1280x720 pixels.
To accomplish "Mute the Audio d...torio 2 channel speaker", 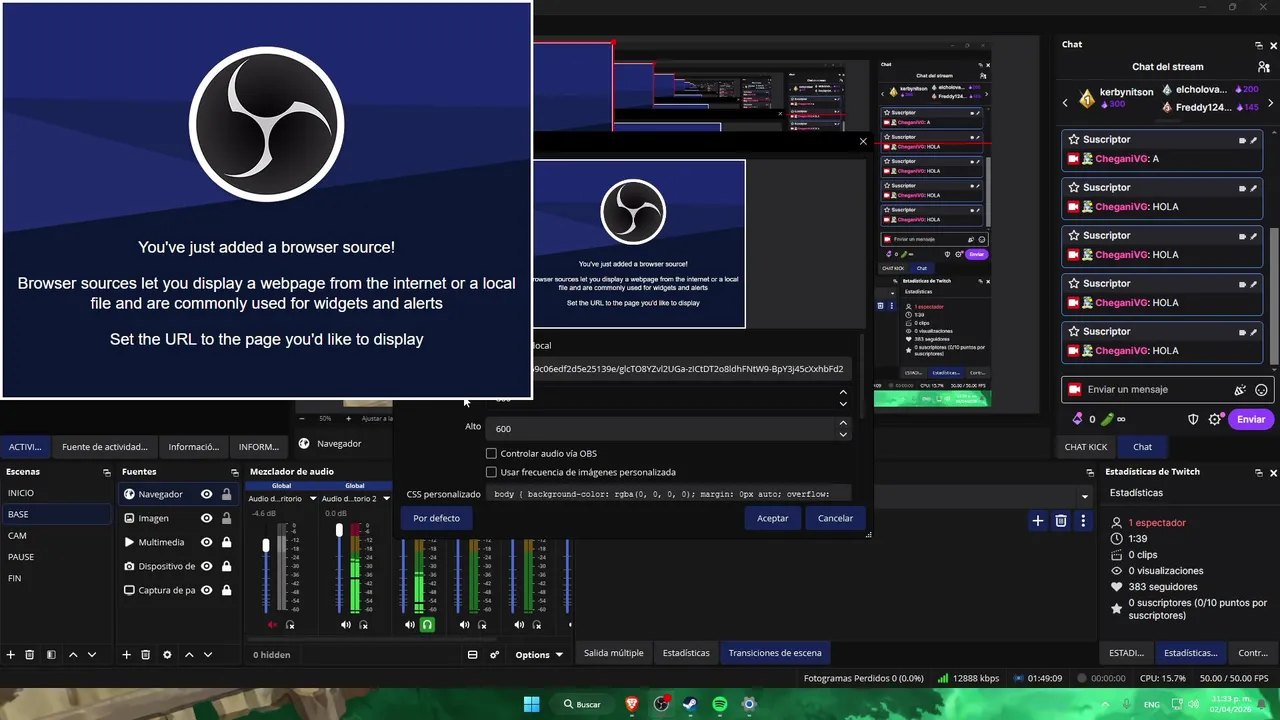I will [346, 625].
